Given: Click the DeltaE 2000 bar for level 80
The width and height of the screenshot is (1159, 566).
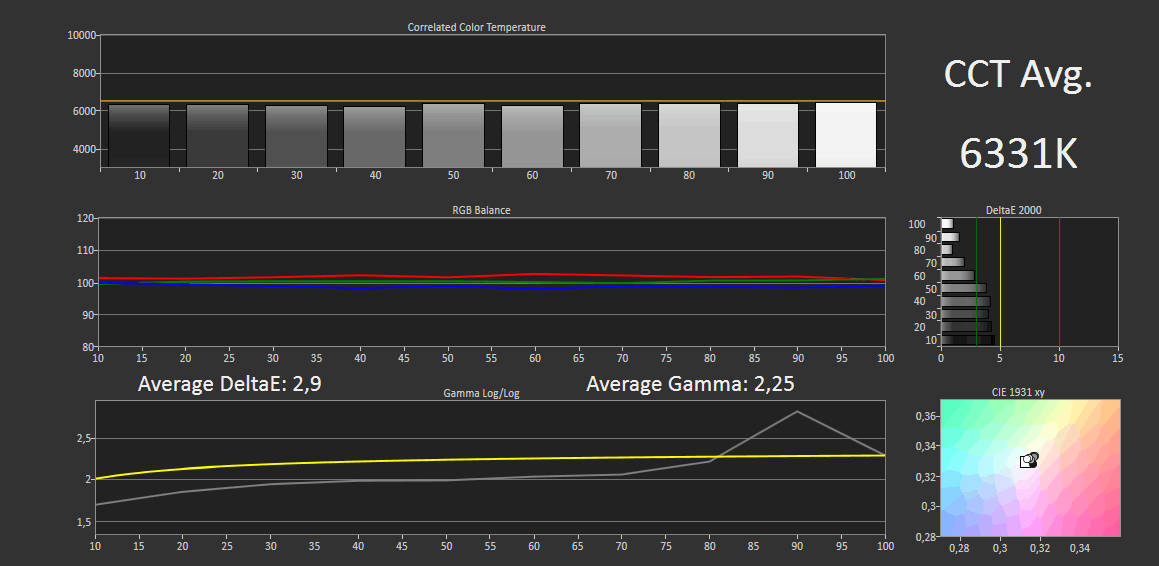Looking at the screenshot, I should coord(947,250).
